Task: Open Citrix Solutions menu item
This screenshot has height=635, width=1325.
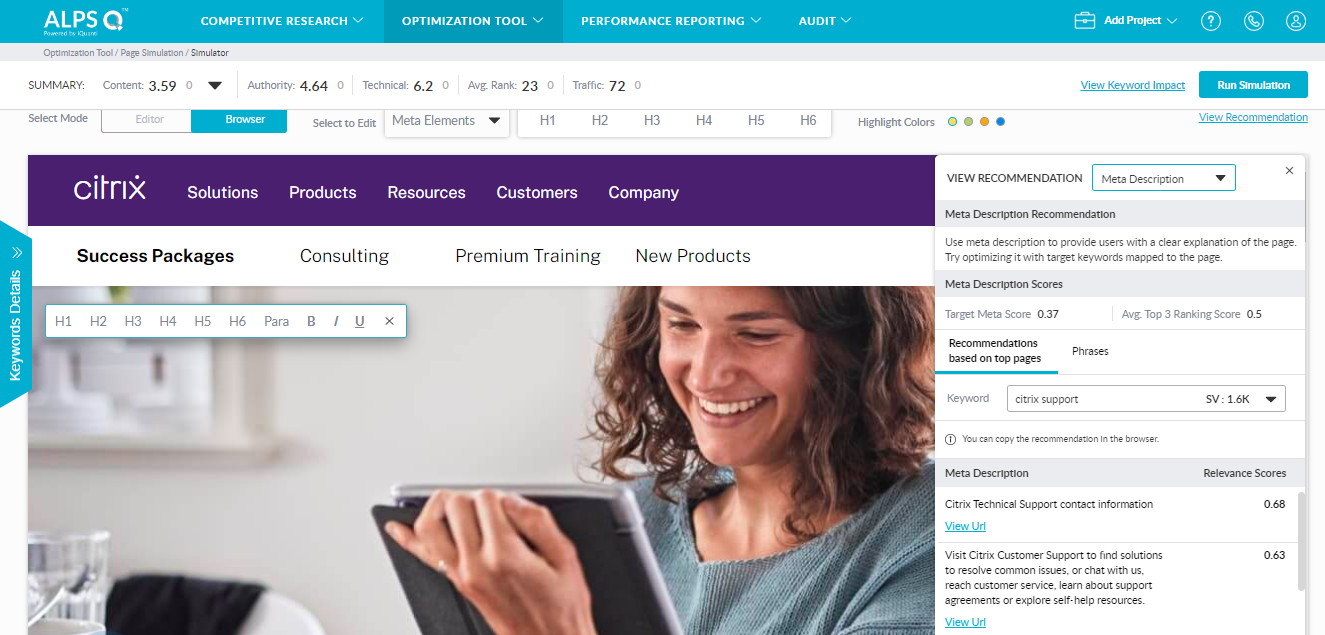Action: 222,192
